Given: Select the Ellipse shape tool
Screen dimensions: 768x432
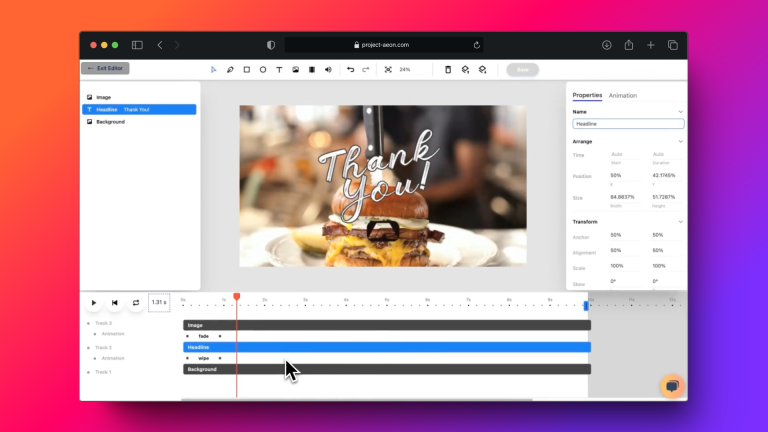Looking at the screenshot, I should 263,70.
